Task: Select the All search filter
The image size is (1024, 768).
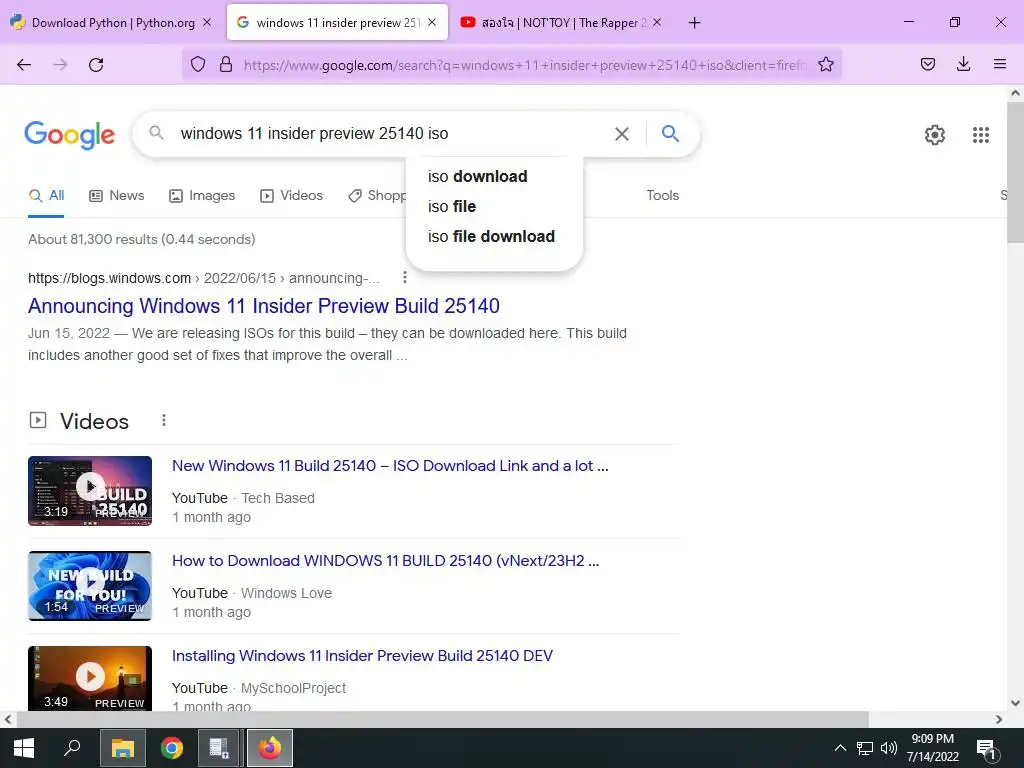Action: [46, 195]
